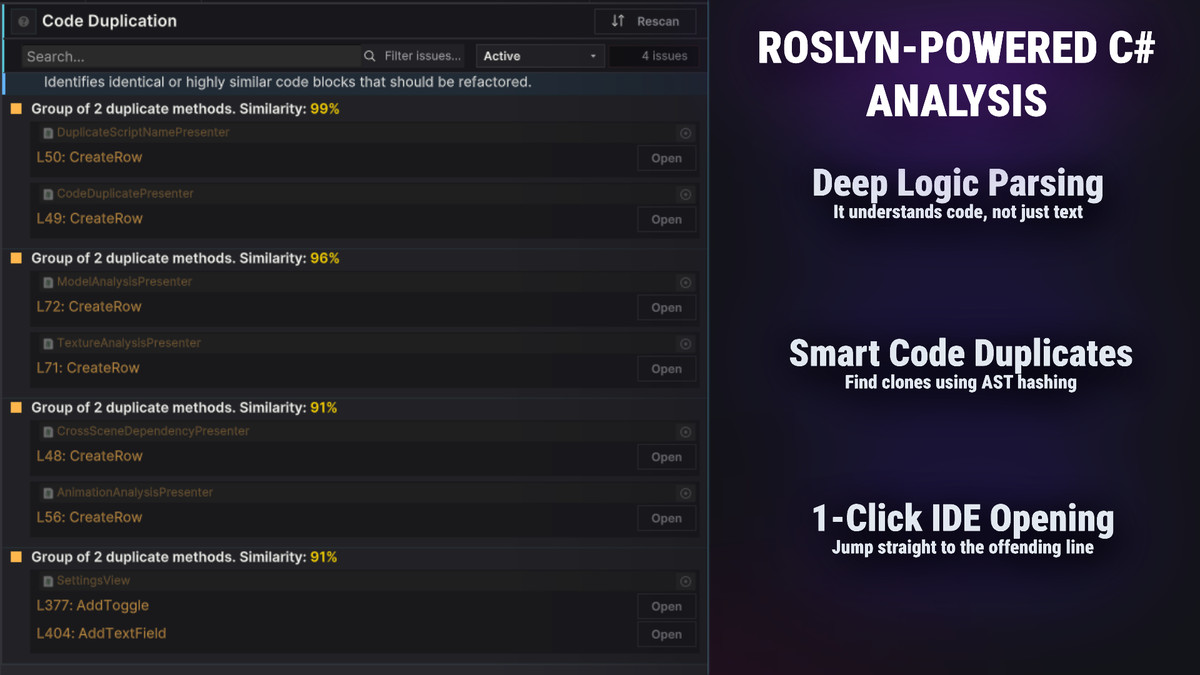Click the file icon beside DuplicateScriptNamePresenter
This screenshot has width=1200, height=675.
point(48,132)
